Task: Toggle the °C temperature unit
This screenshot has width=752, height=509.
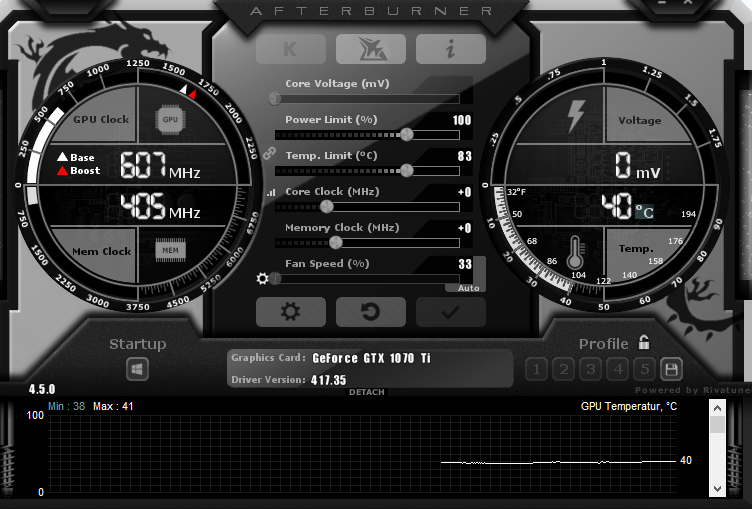Action: (x=644, y=212)
